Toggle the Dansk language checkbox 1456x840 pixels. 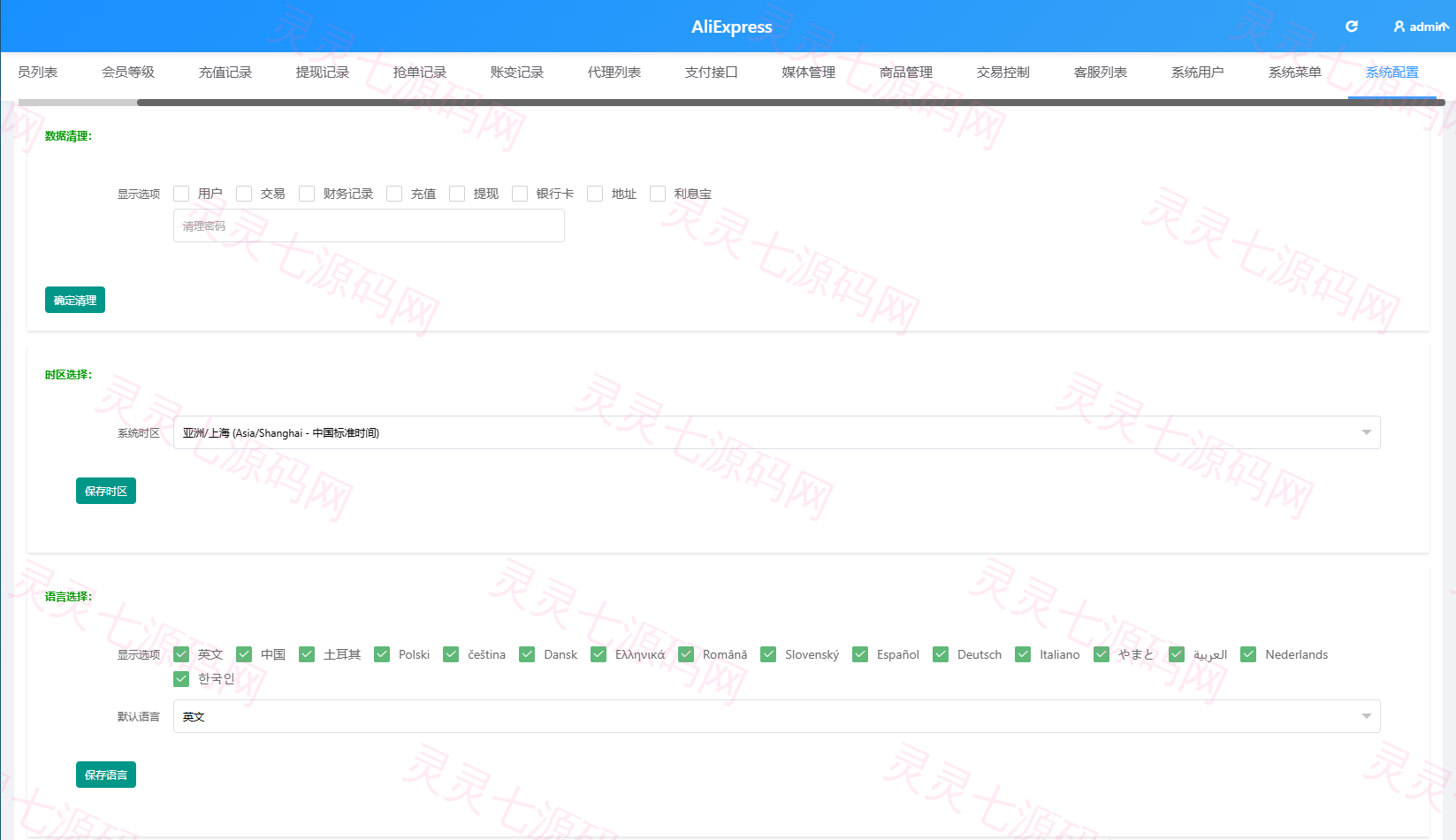pyautogui.click(x=527, y=654)
